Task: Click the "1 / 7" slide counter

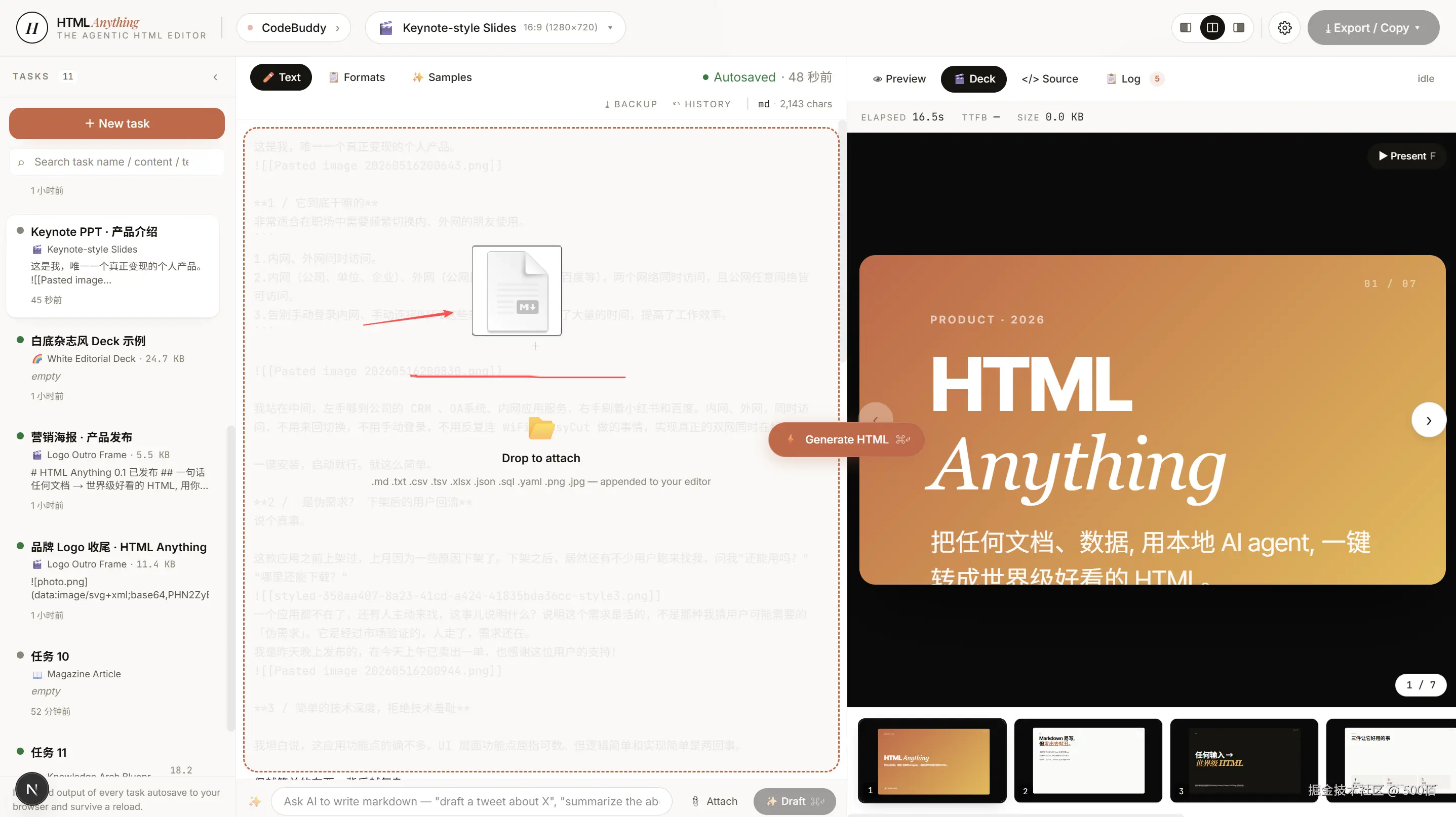Action: (x=1421, y=685)
